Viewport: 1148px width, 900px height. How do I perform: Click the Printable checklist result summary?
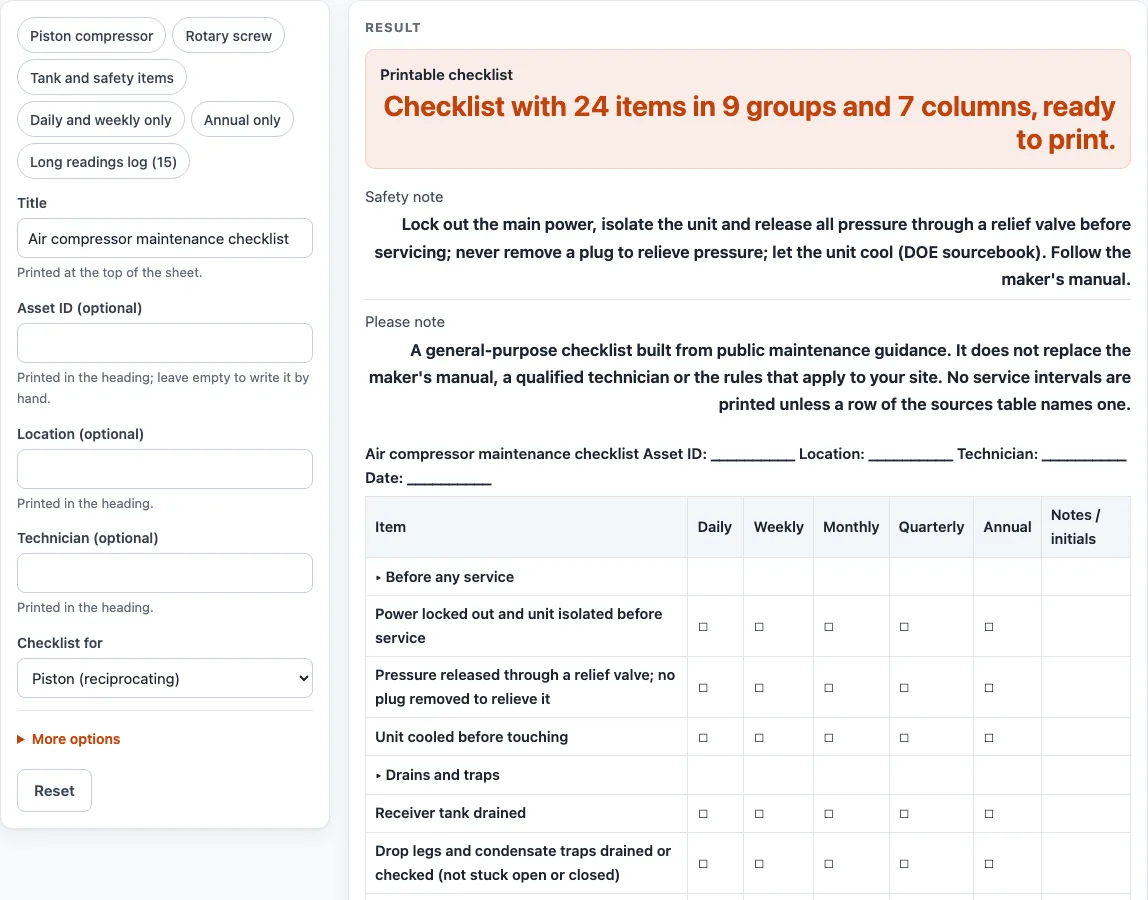click(x=748, y=109)
